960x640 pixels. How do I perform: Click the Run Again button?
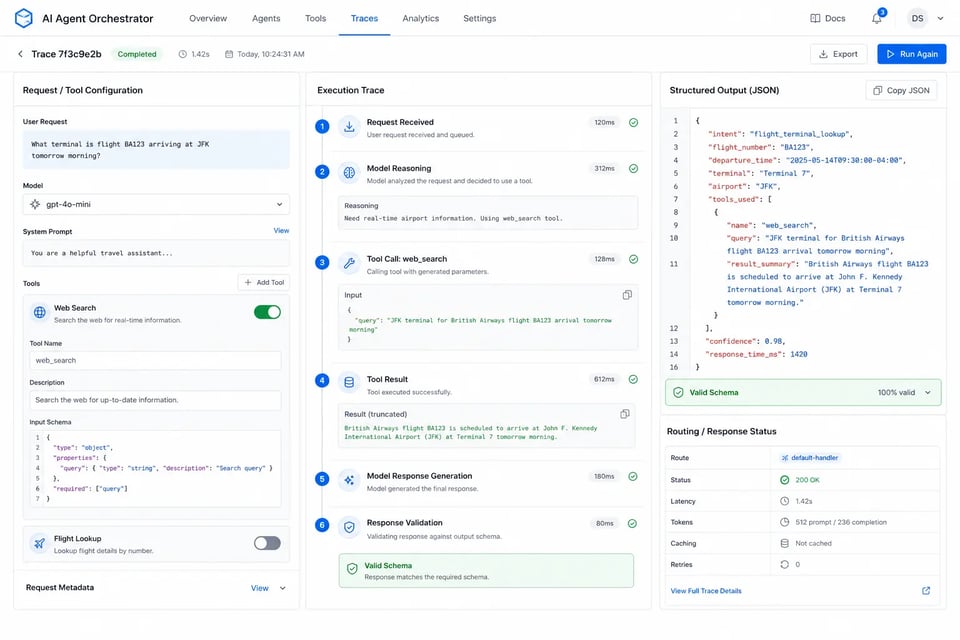pos(912,54)
